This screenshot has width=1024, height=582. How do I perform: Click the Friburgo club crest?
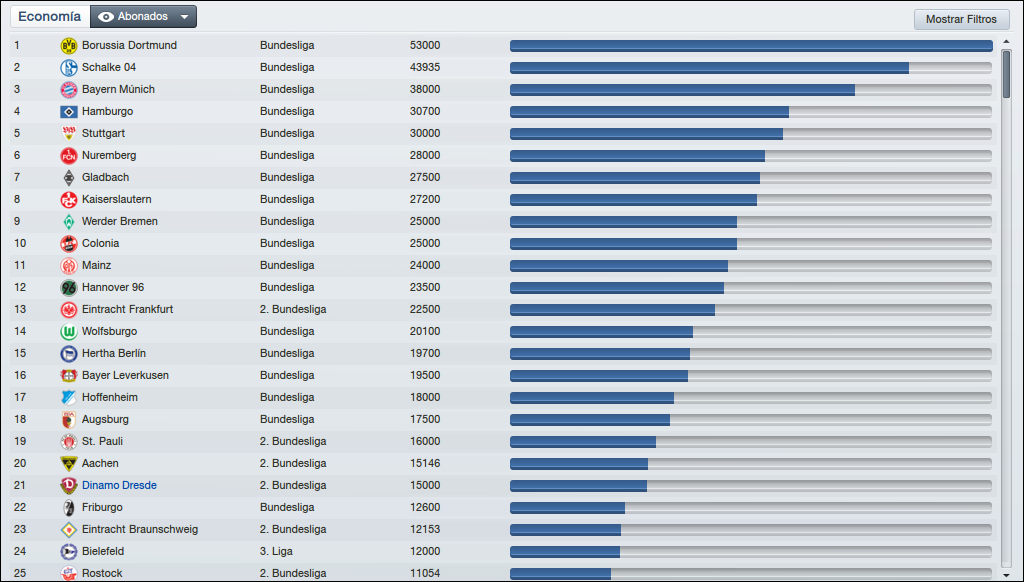pos(69,508)
